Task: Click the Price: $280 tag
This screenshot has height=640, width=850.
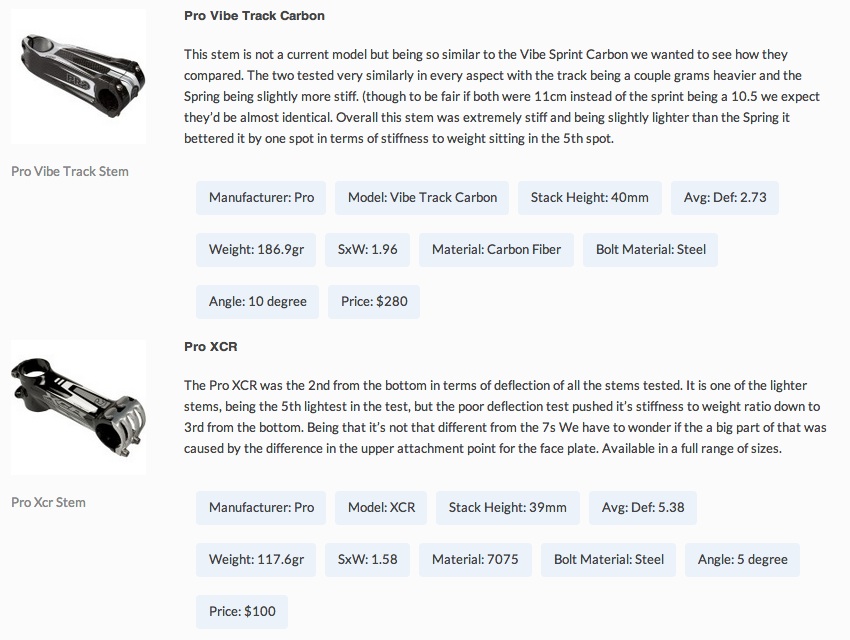Action: (374, 301)
